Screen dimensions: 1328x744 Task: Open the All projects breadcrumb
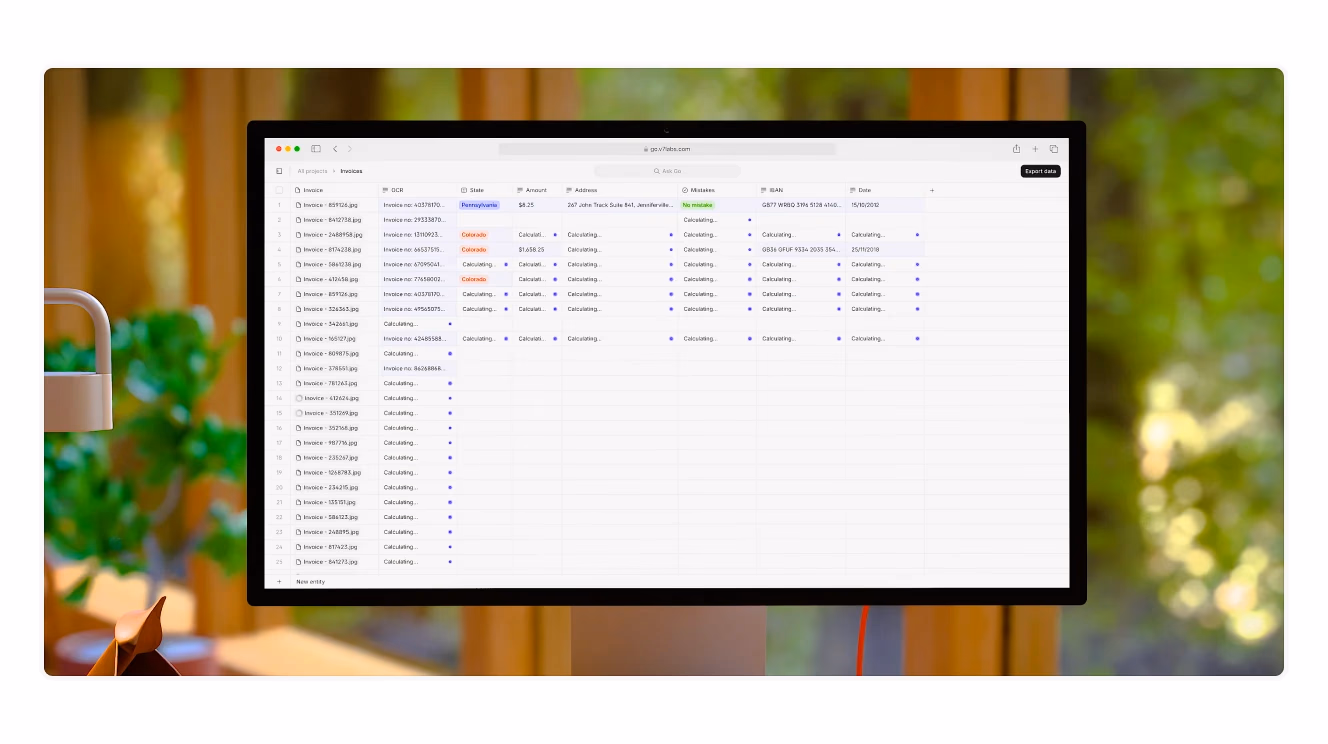(x=312, y=171)
